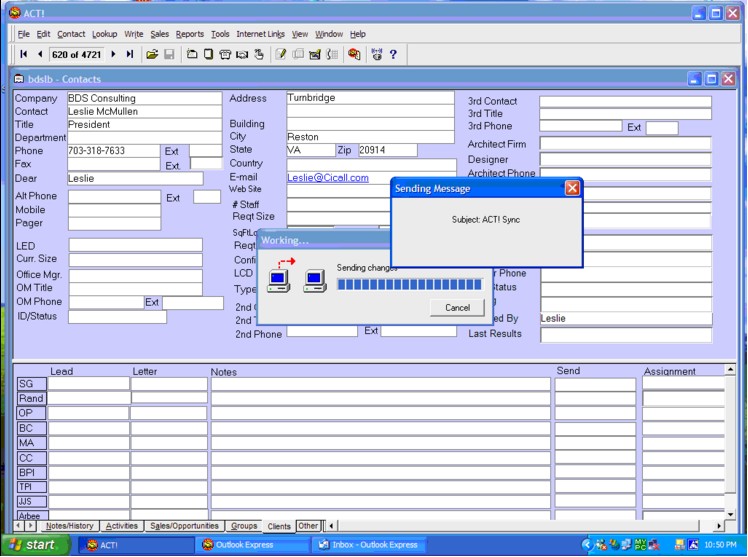Image resolution: width=748 pixels, height=557 pixels.
Task: Click the BPI row label button
Action: click(31, 473)
